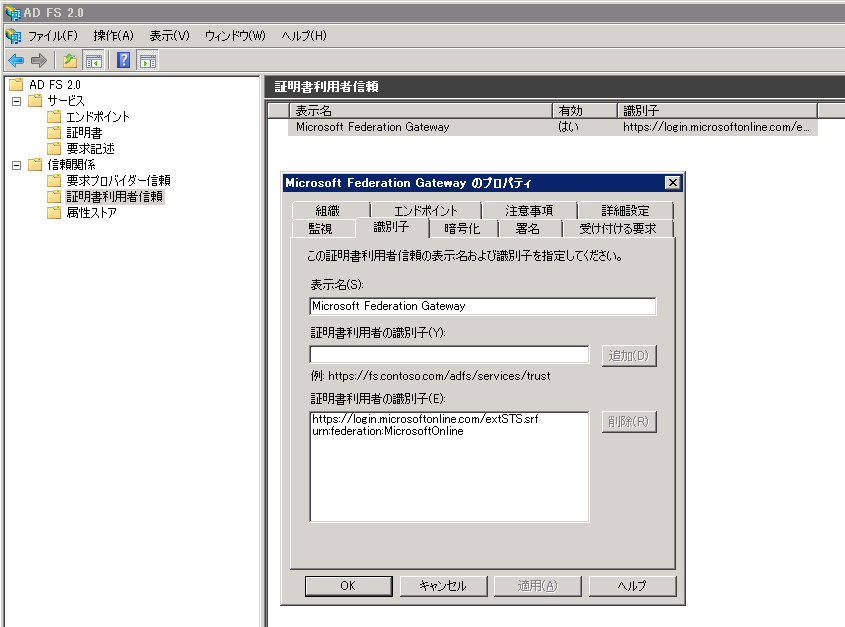Open the 操作(A) menu

tap(113, 36)
